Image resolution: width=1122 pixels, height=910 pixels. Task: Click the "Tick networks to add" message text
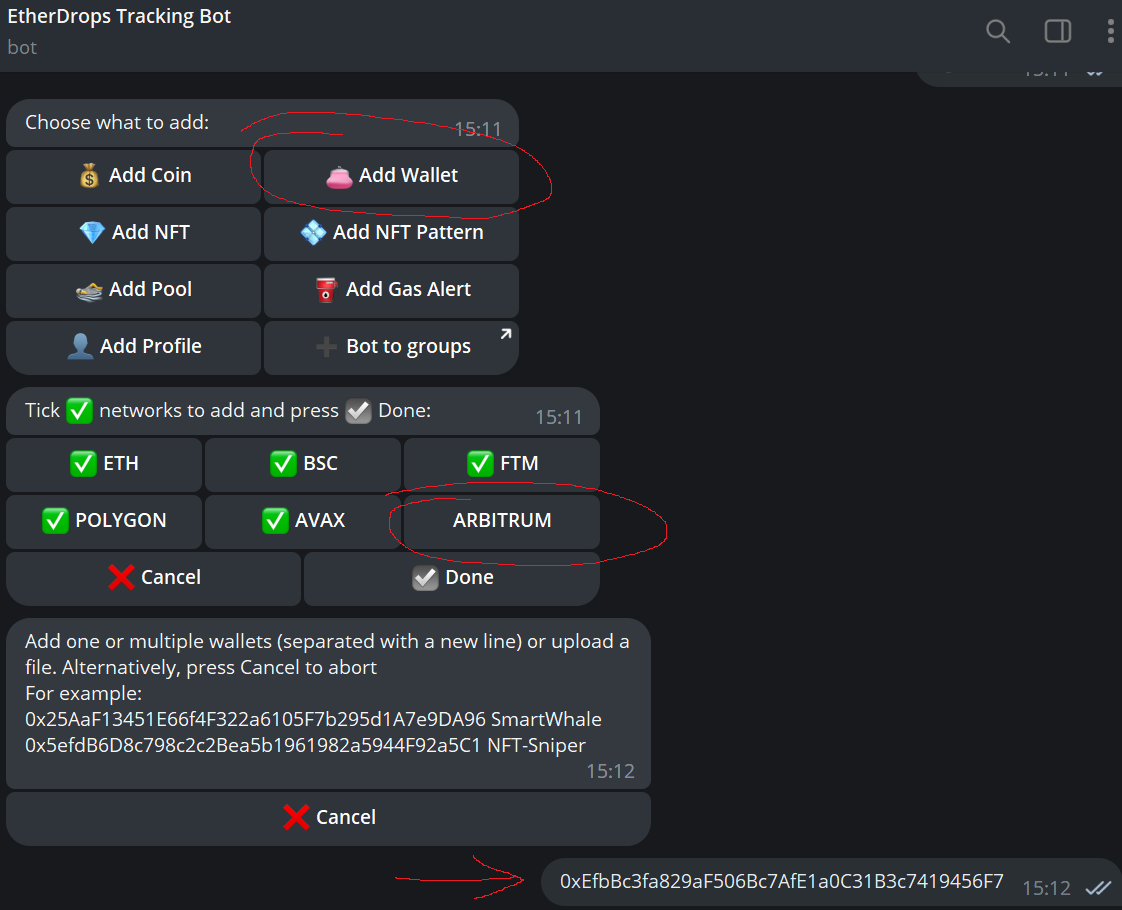228,411
